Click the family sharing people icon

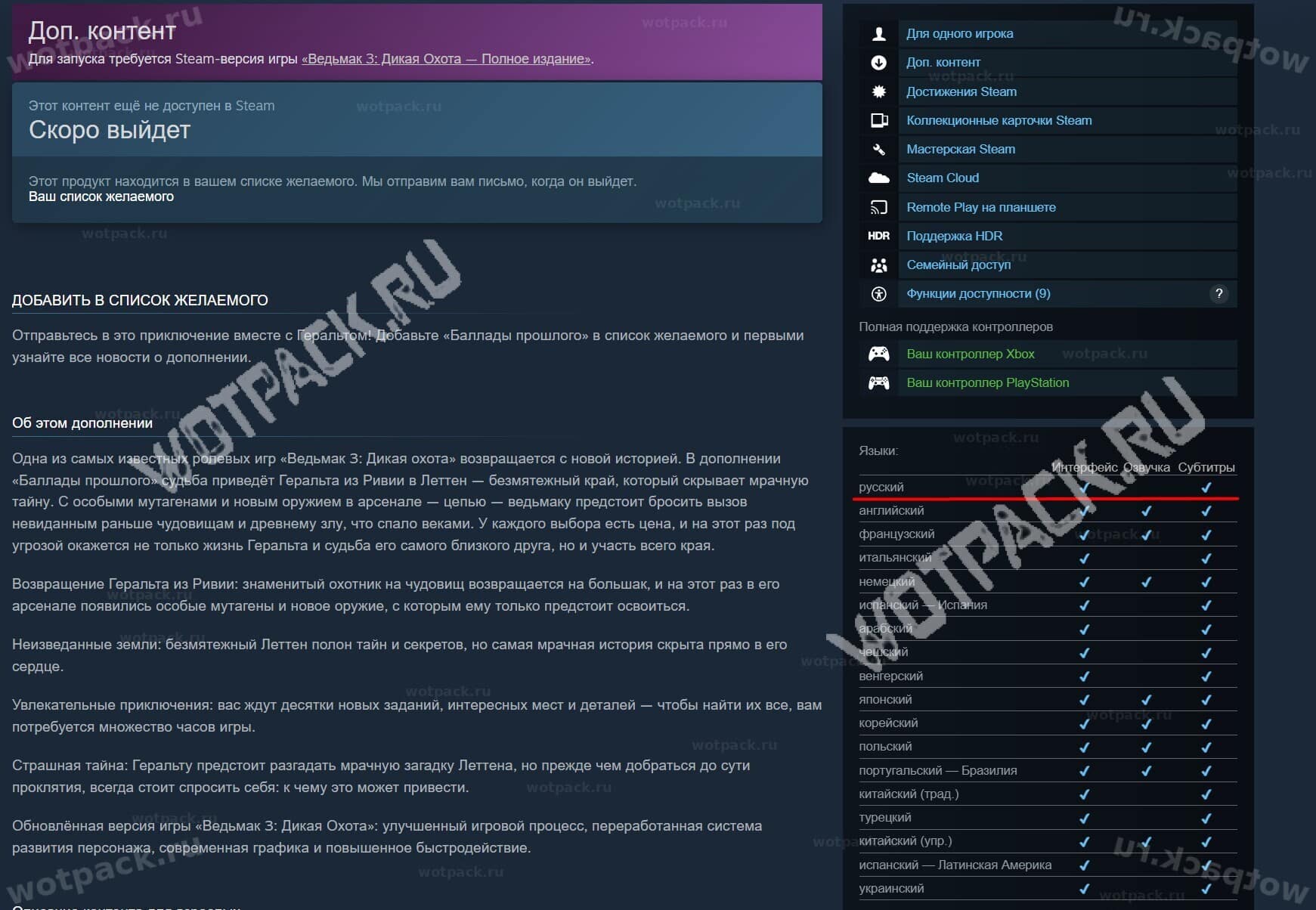878,265
